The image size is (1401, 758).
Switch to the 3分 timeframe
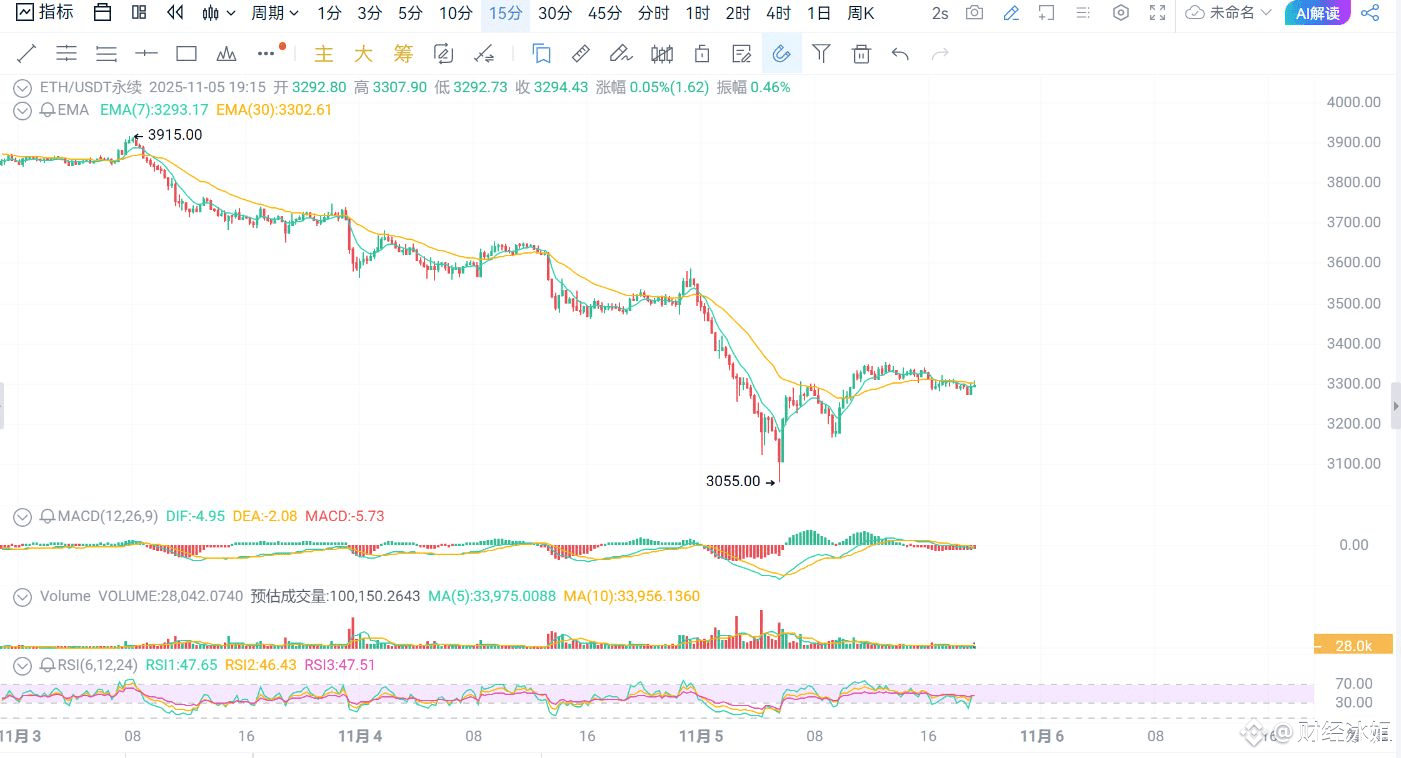[x=369, y=13]
